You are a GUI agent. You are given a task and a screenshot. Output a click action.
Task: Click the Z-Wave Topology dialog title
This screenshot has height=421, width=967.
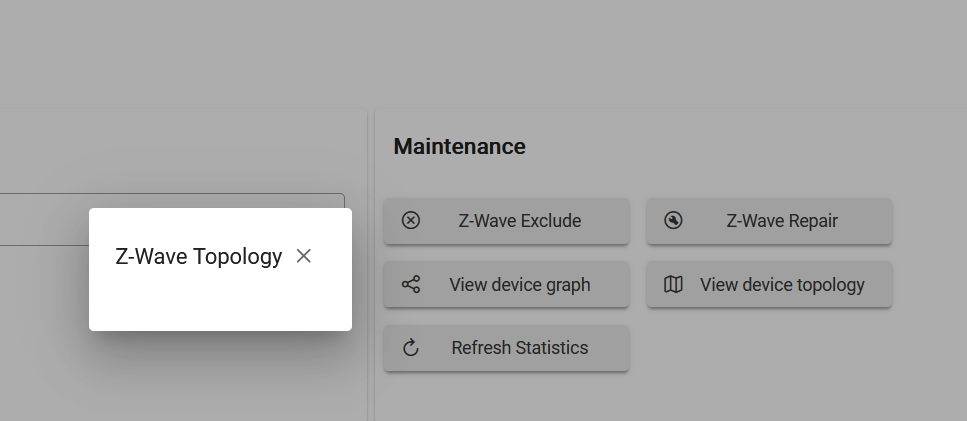[x=199, y=256]
